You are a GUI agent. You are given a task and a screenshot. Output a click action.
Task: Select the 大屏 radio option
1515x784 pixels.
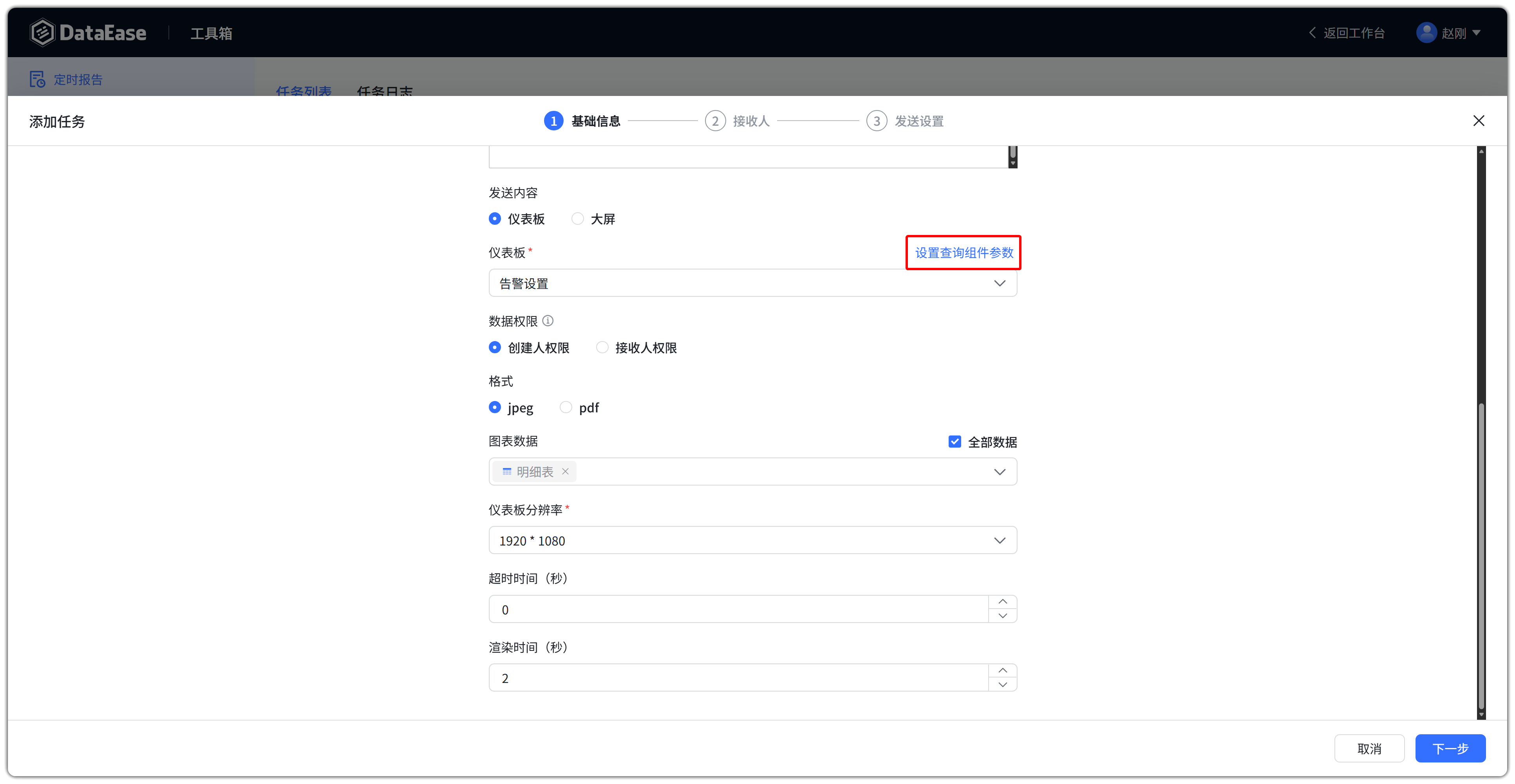(x=578, y=219)
